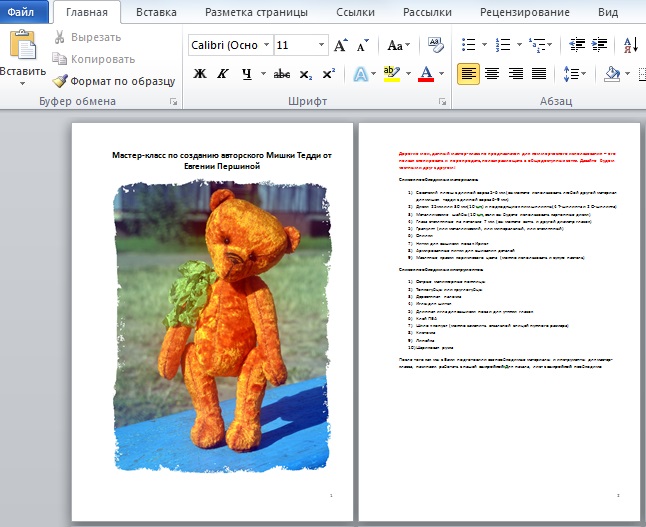Image resolution: width=646 pixels, height=527 pixels.
Task: Click the multilevel list icon
Action: (537, 44)
